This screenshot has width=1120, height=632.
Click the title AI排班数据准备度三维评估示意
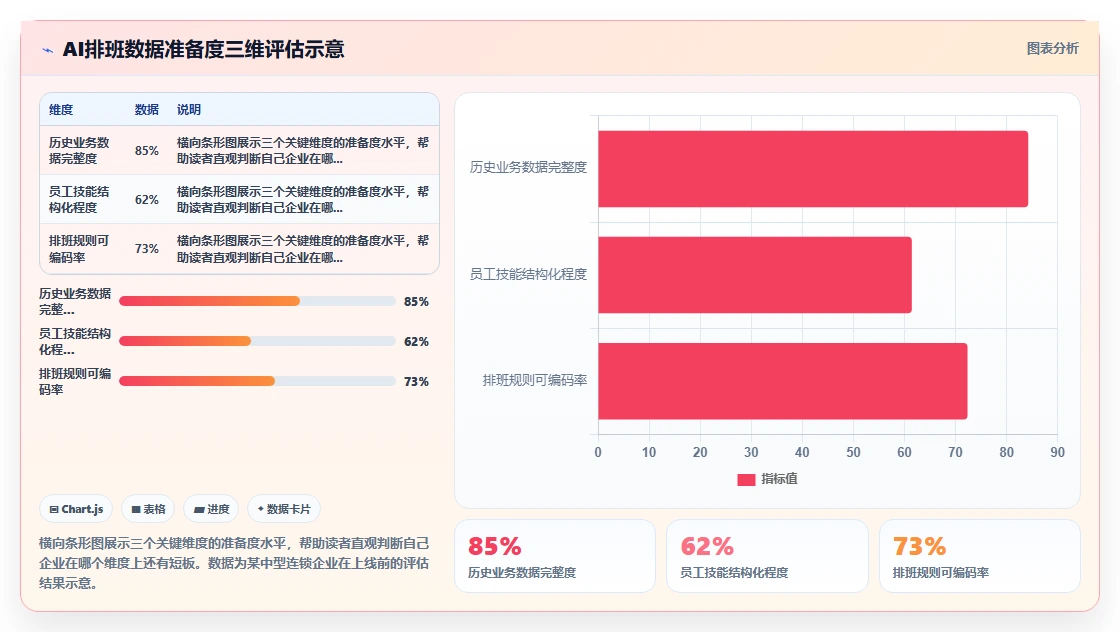[x=204, y=49]
